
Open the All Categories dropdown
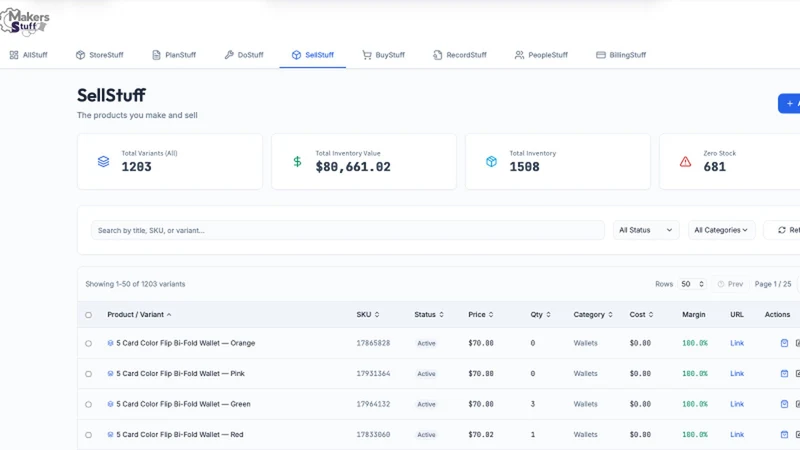click(721, 230)
